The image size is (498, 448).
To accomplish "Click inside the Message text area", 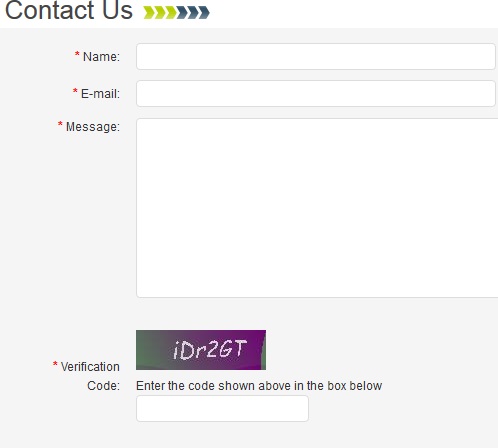I will click(317, 208).
